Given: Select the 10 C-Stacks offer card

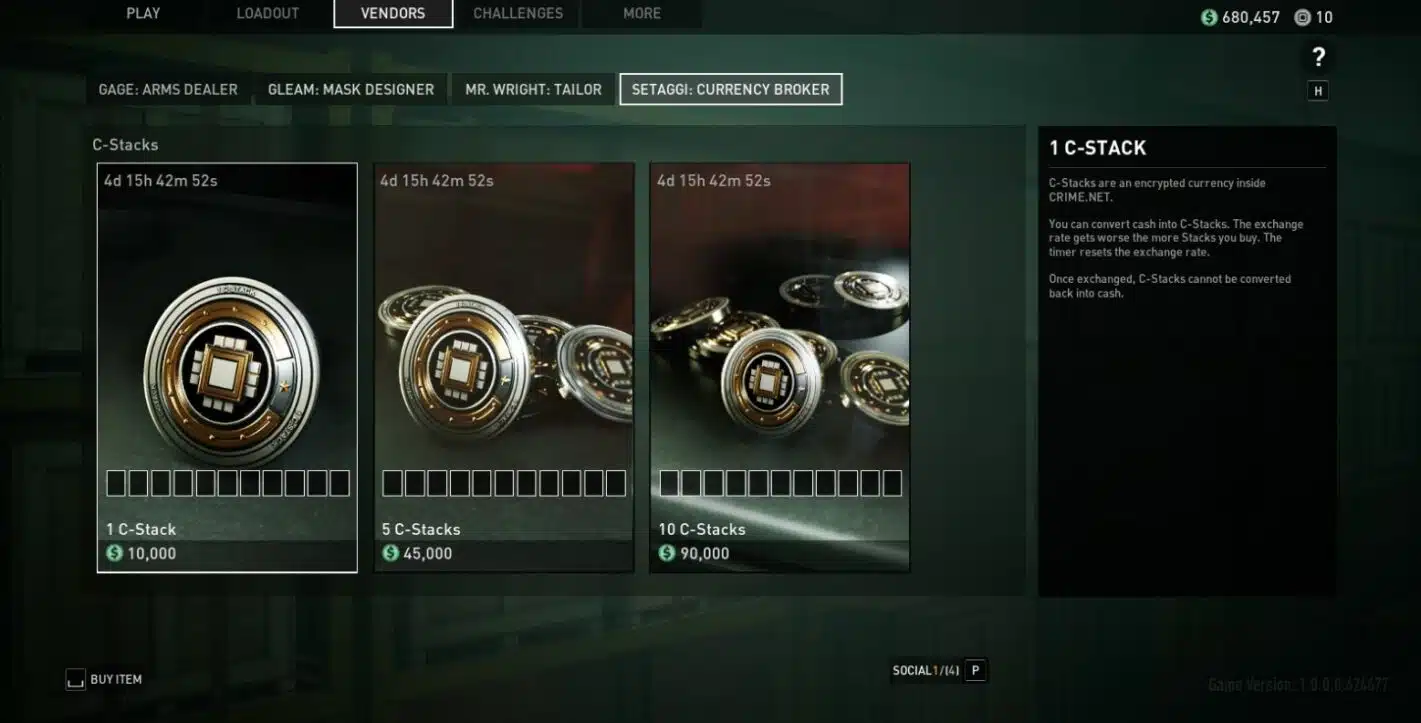Looking at the screenshot, I should point(780,367).
